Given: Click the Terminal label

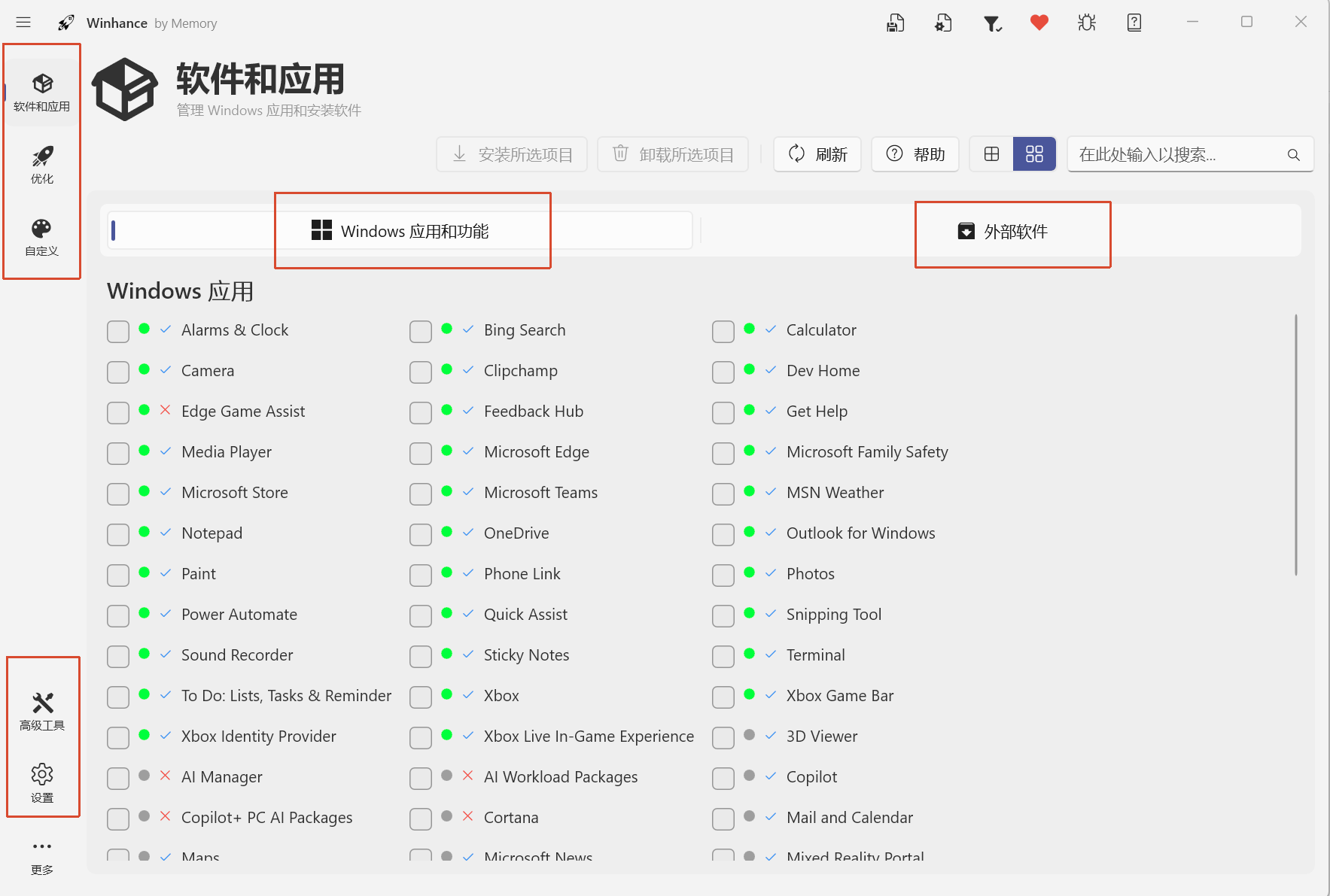Looking at the screenshot, I should [816, 655].
